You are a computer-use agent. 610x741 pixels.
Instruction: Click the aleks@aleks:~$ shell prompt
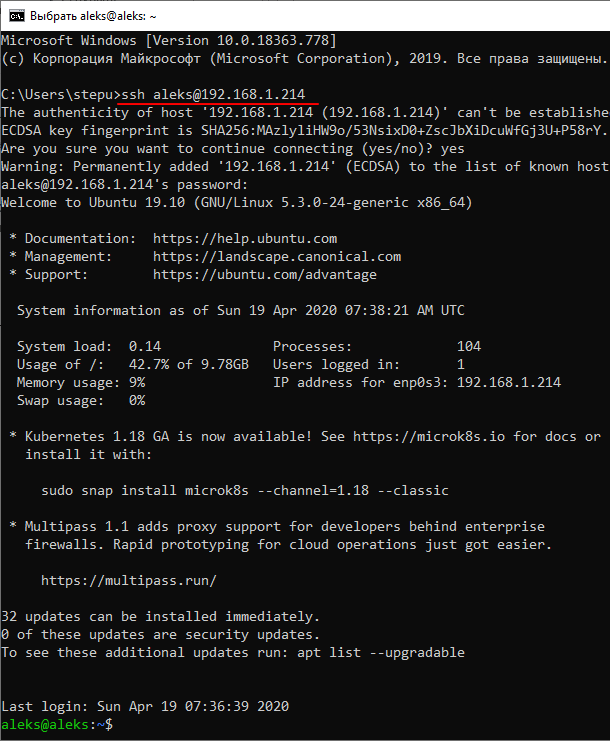tap(57, 724)
